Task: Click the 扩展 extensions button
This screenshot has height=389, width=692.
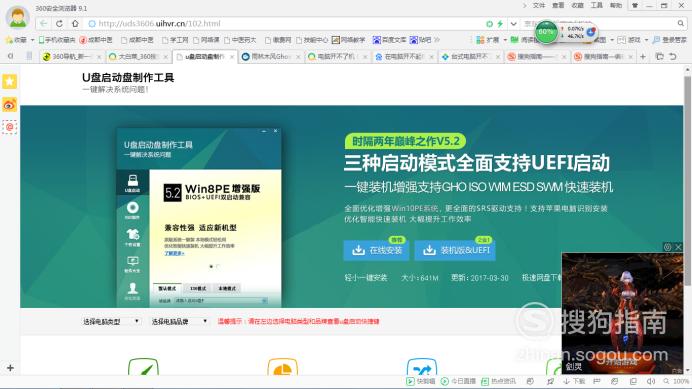Action: click(487, 40)
